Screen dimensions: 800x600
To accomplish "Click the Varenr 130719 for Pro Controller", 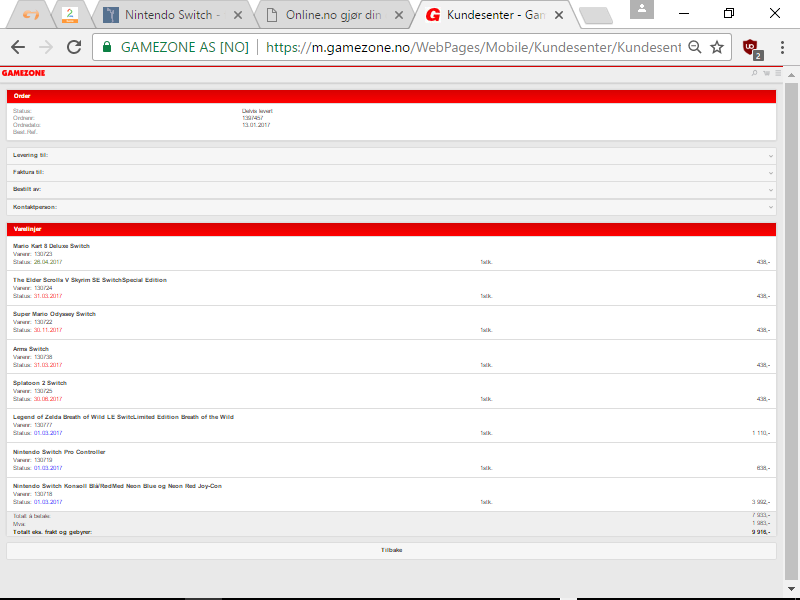I will click(33, 460).
